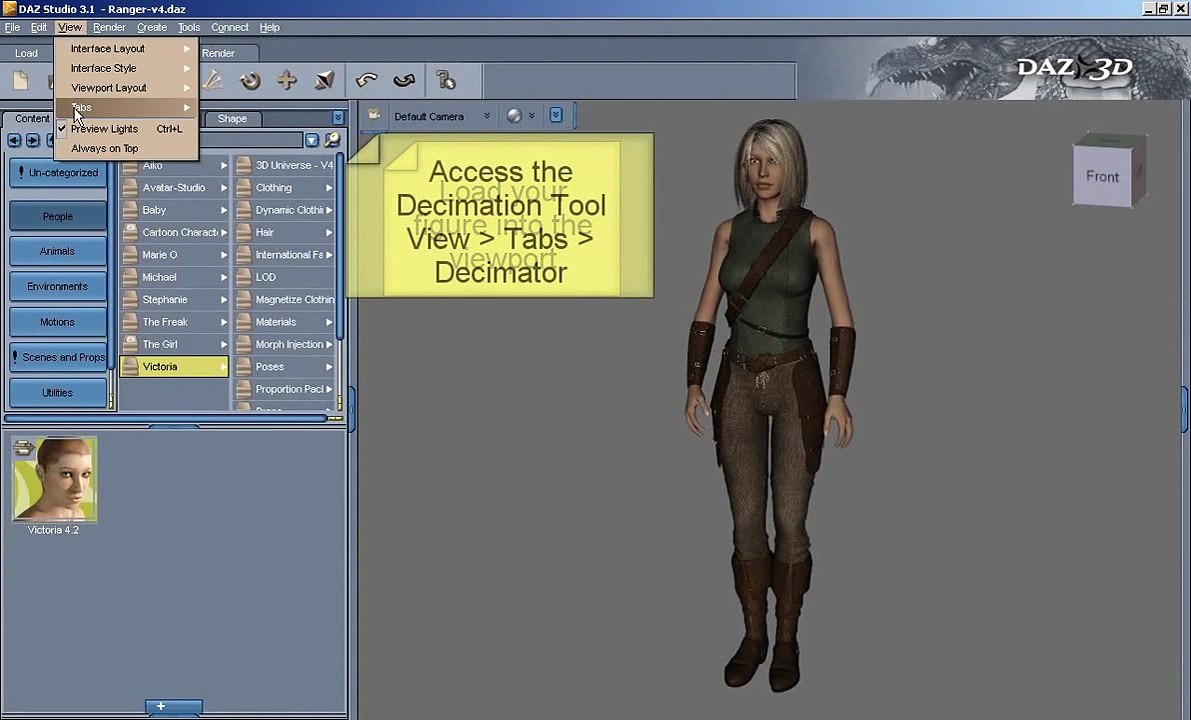Click the Clothing folder icon
The width and height of the screenshot is (1191, 720).
(243, 188)
